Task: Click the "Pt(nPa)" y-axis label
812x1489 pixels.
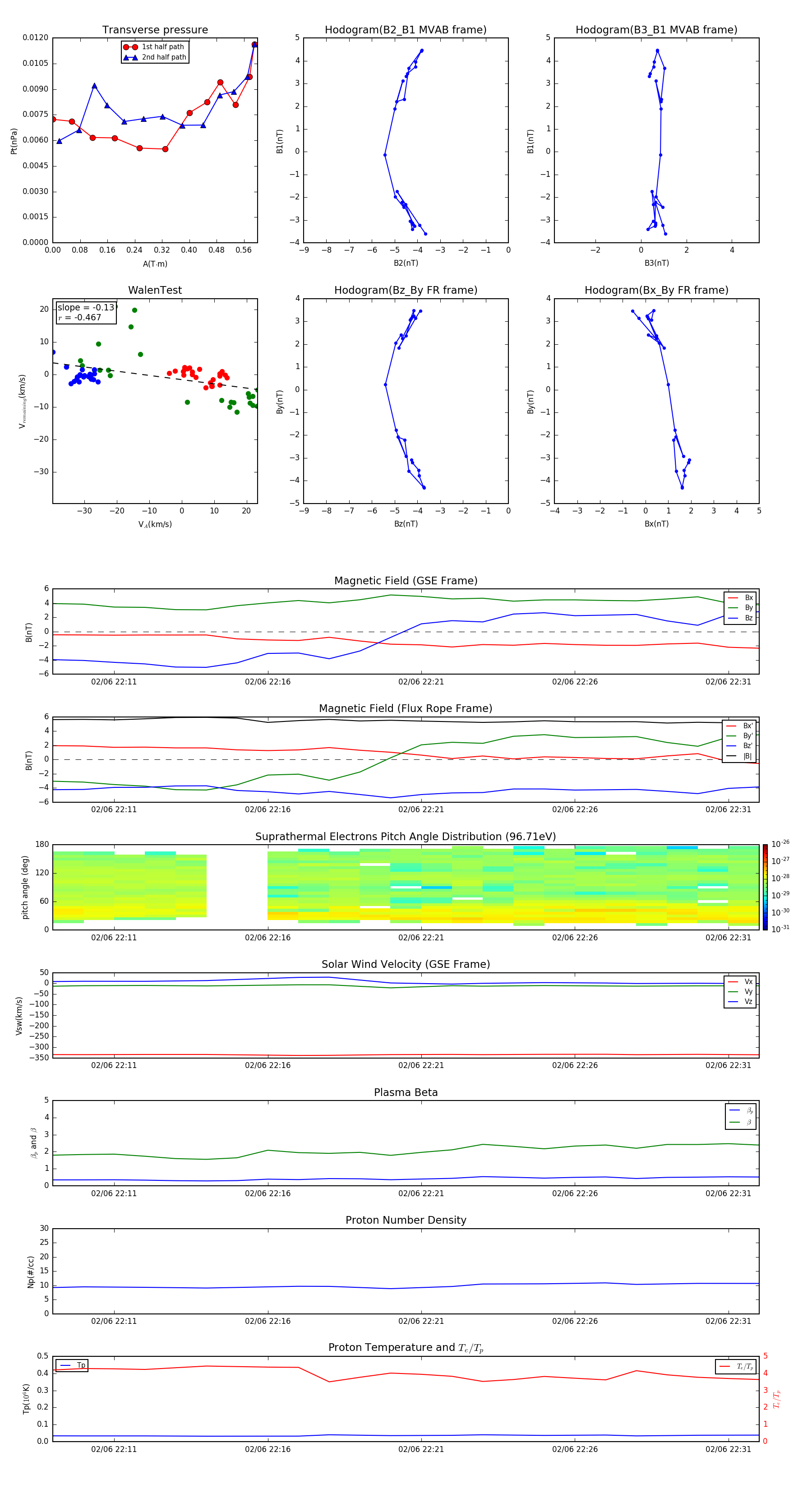Action: coord(14,141)
